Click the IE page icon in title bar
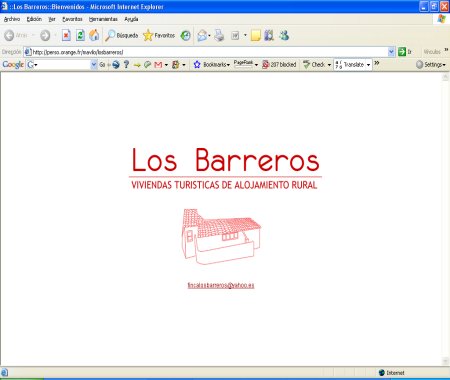Viewport: 450px width, 380px height. point(5,6)
